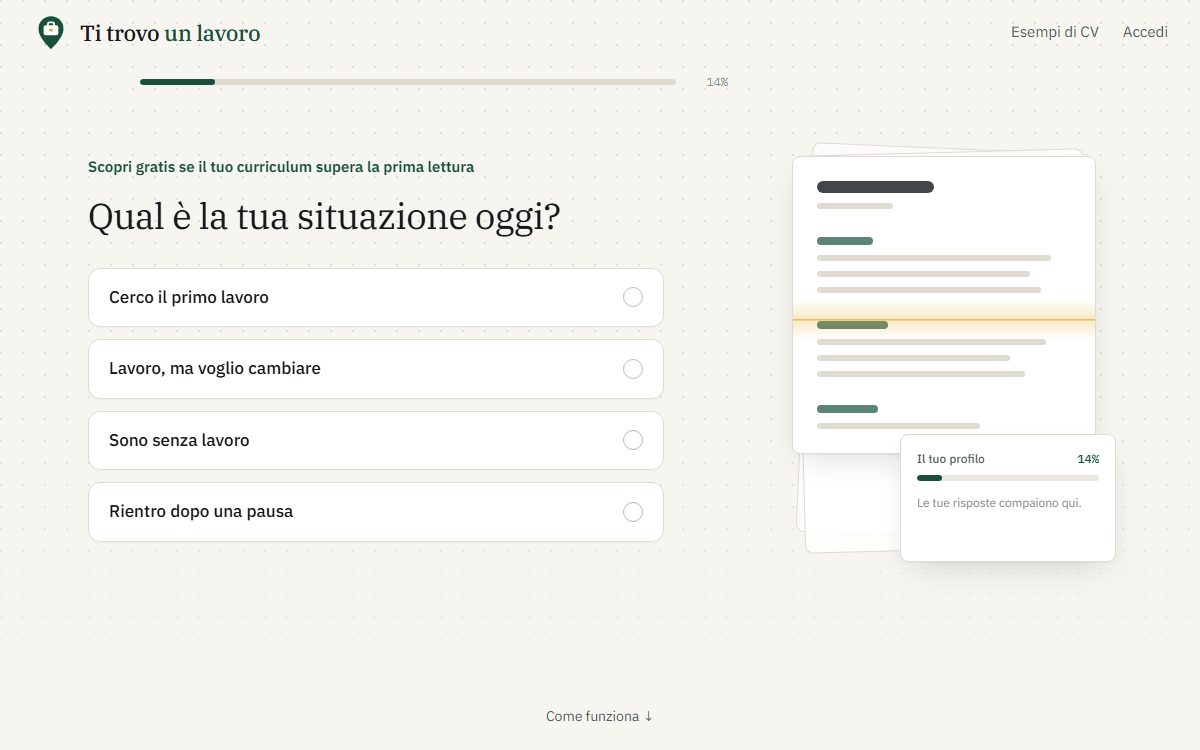The image size is (1200, 750).
Task: Open the Ti trovo un lavoro home link
Action: 149,33
